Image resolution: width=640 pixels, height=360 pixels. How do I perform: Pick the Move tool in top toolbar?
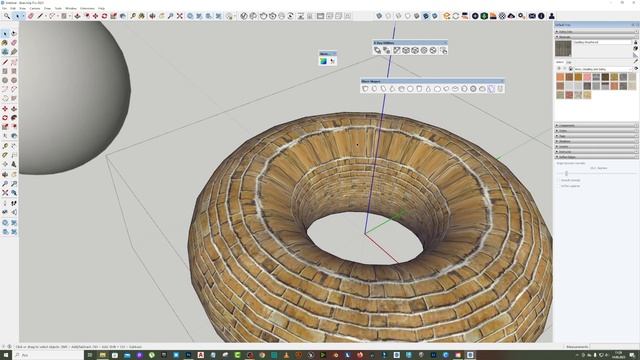95,16
